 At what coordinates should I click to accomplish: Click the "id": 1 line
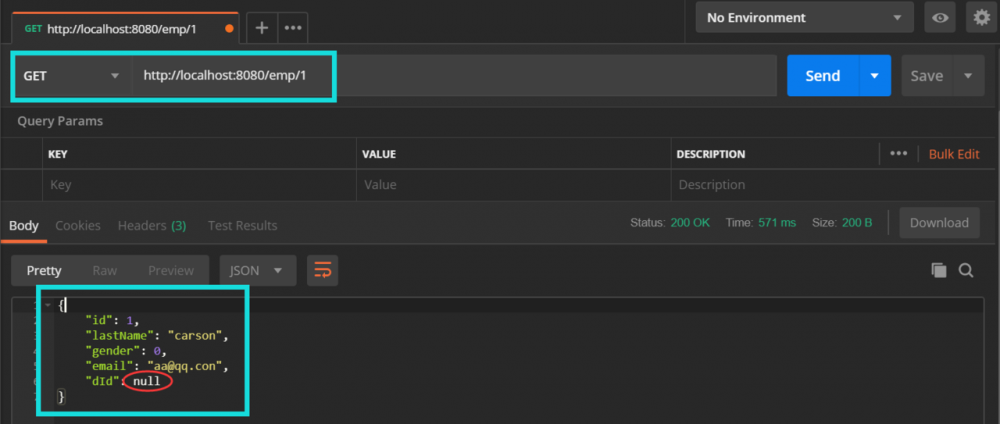click(112, 320)
